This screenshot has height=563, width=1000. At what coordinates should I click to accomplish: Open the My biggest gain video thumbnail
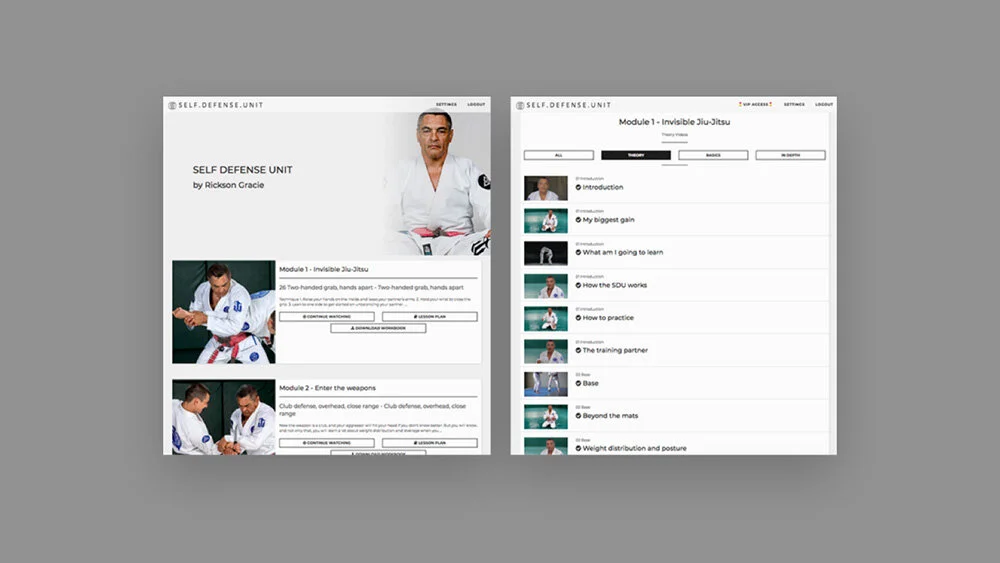546,221
